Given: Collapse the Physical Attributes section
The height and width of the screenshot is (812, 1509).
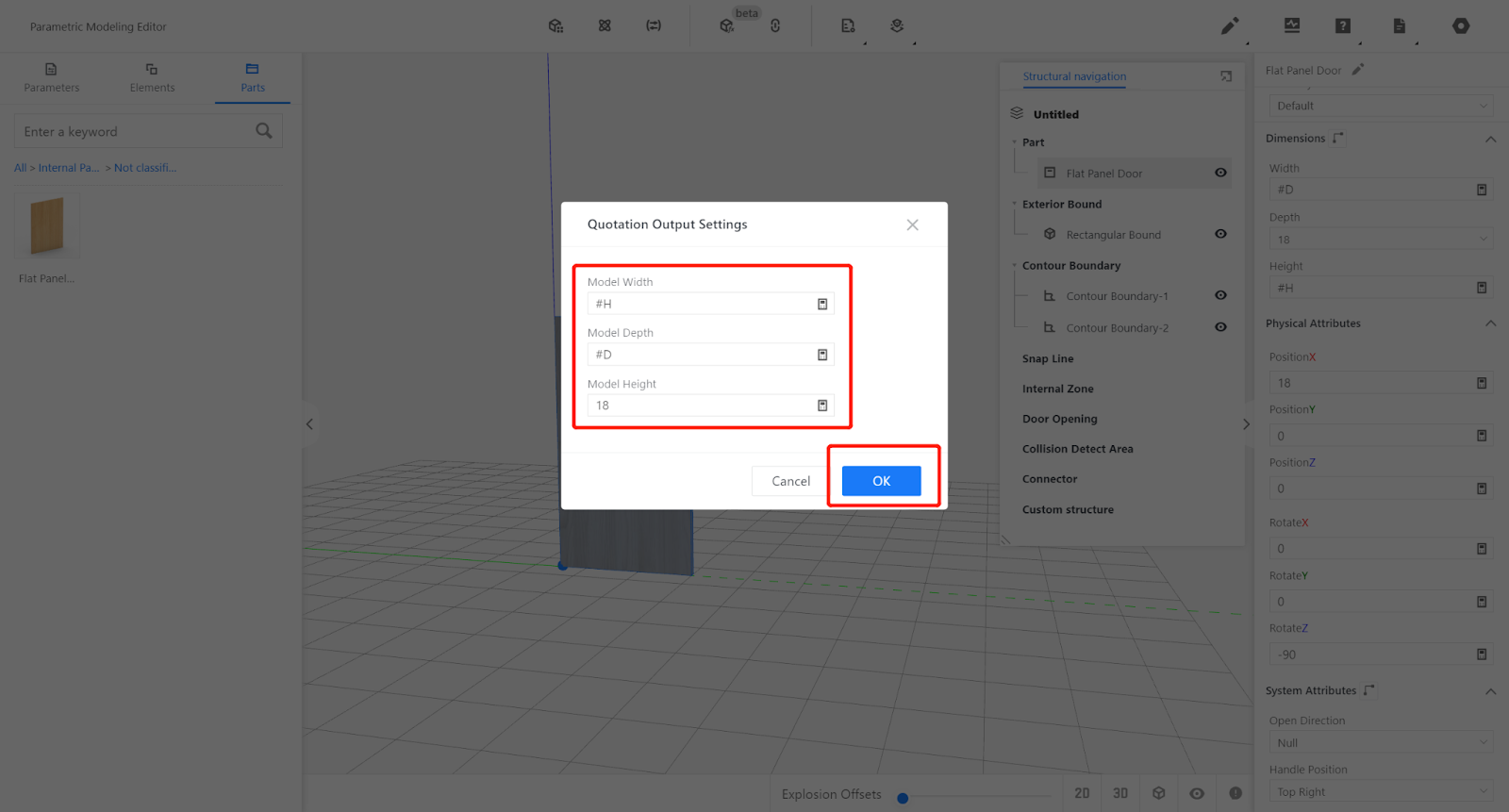Looking at the screenshot, I should click(1490, 323).
